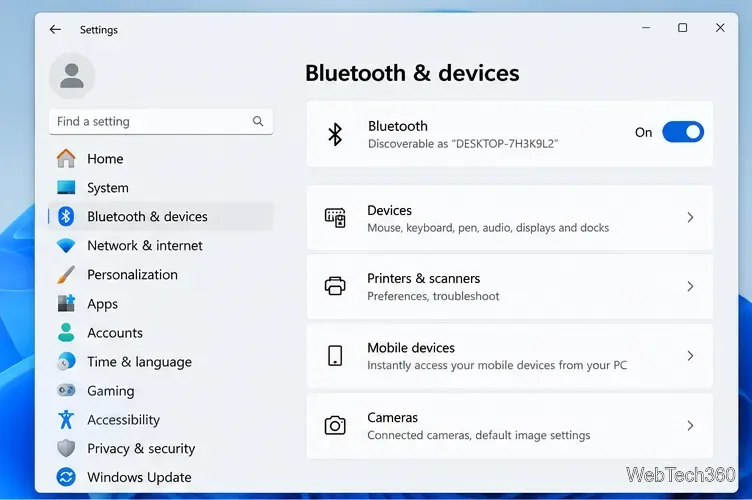Screen dimensions: 752x500
Task: Open Gaming settings
Action: pyautogui.click(x=161, y=391)
